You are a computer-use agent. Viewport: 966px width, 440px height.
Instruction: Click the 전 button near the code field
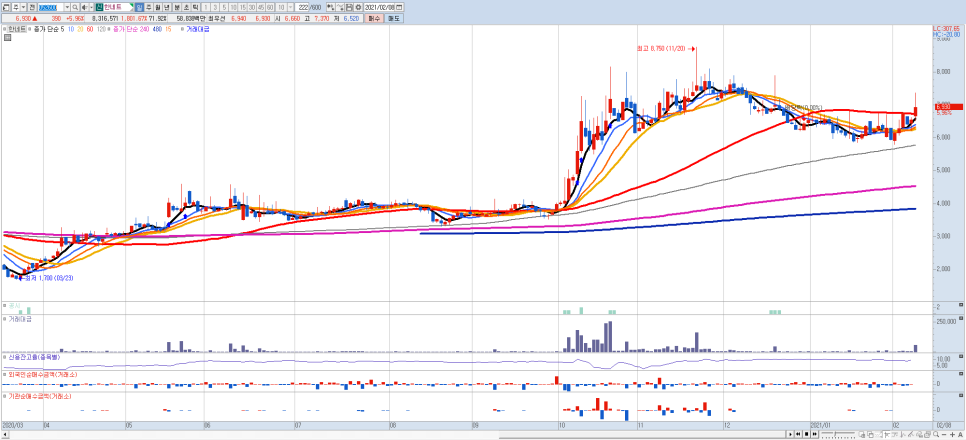coord(32,7)
